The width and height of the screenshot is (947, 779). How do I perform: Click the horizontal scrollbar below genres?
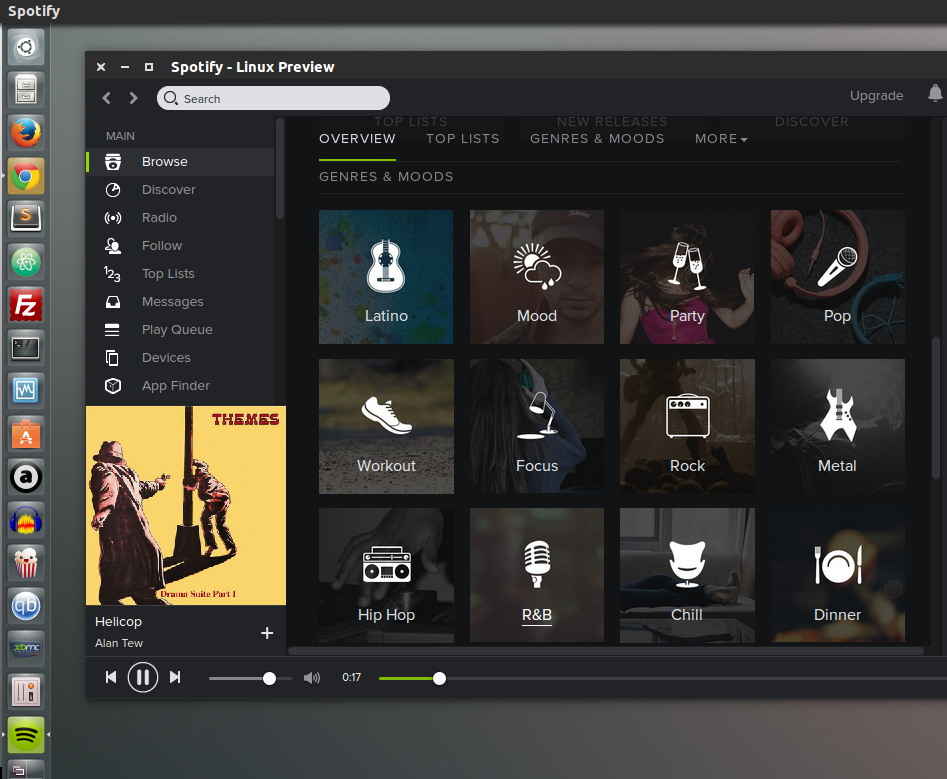click(606, 651)
